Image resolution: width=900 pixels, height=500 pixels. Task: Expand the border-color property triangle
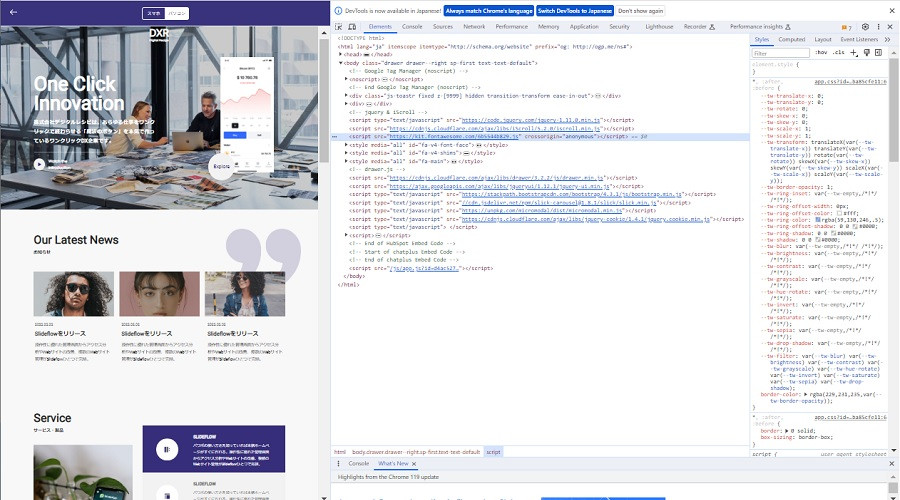click(805, 395)
